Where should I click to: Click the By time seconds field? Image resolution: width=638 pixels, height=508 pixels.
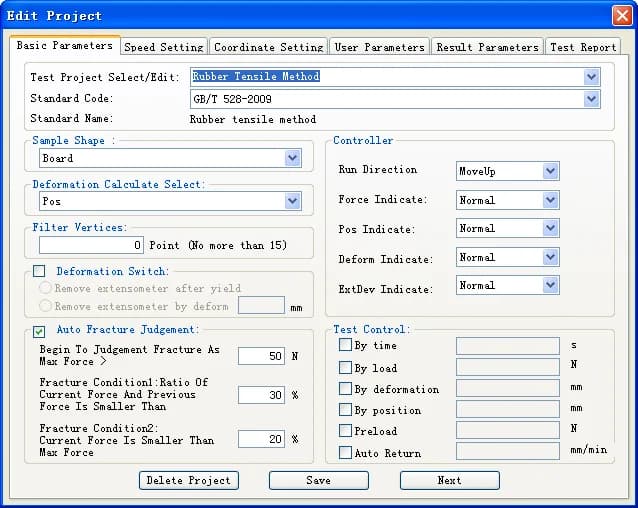pyautogui.click(x=508, y=346)
